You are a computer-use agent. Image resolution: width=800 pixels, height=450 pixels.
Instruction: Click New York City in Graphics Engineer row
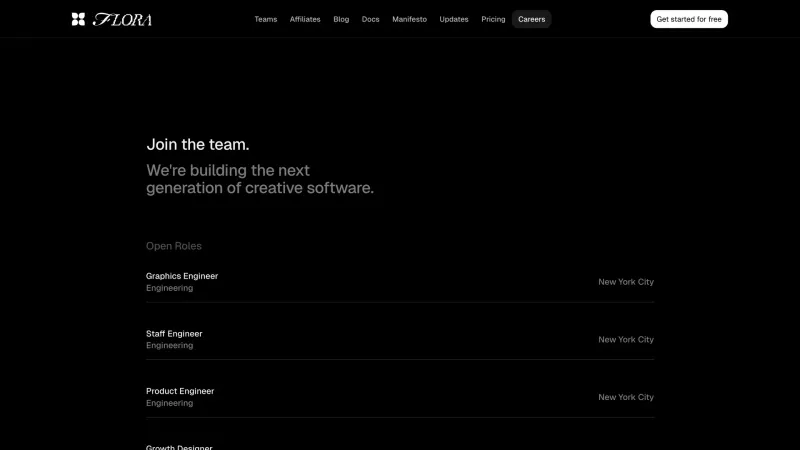pyautogui.click(x=626, y=282)
